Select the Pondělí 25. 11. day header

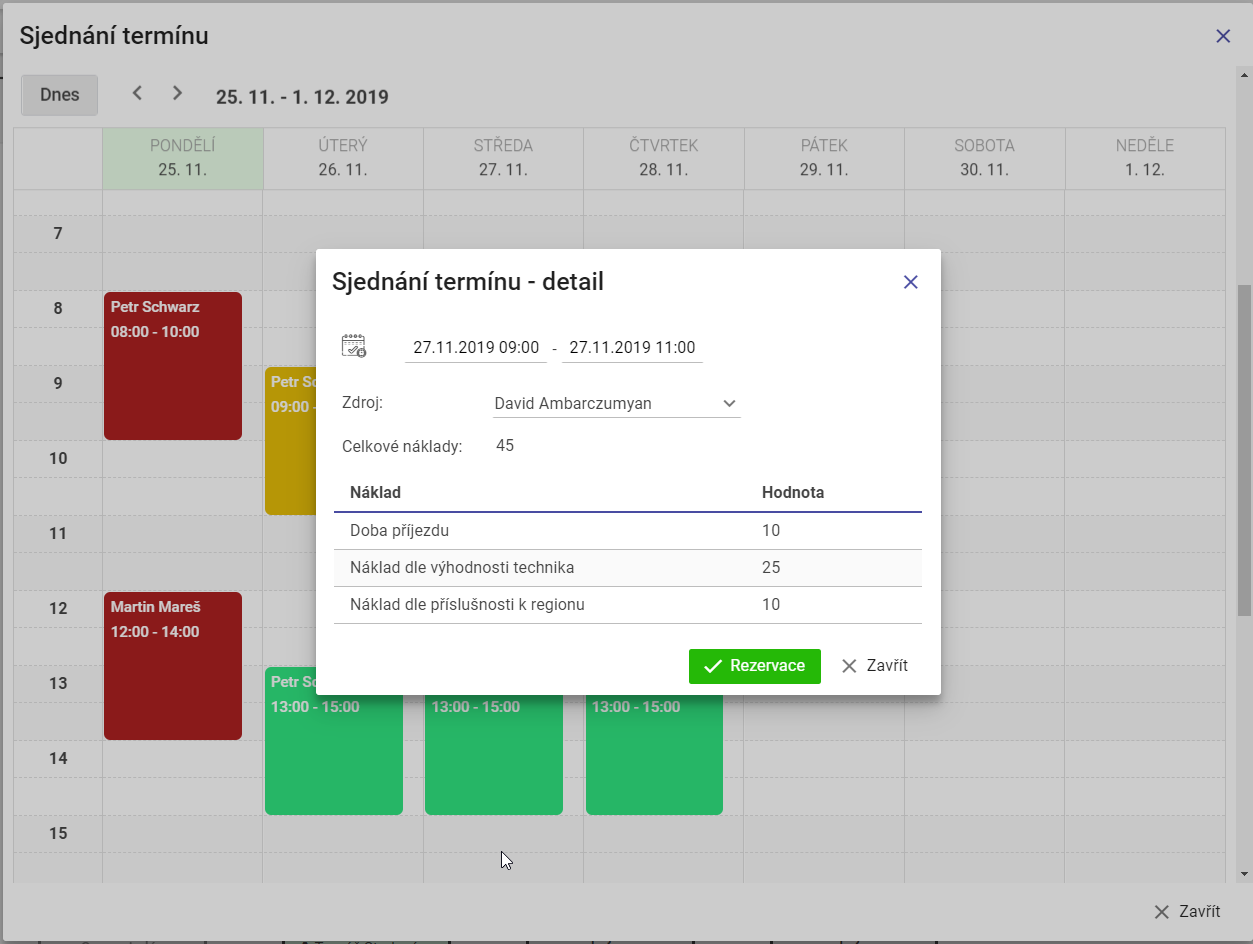[182, 158]
